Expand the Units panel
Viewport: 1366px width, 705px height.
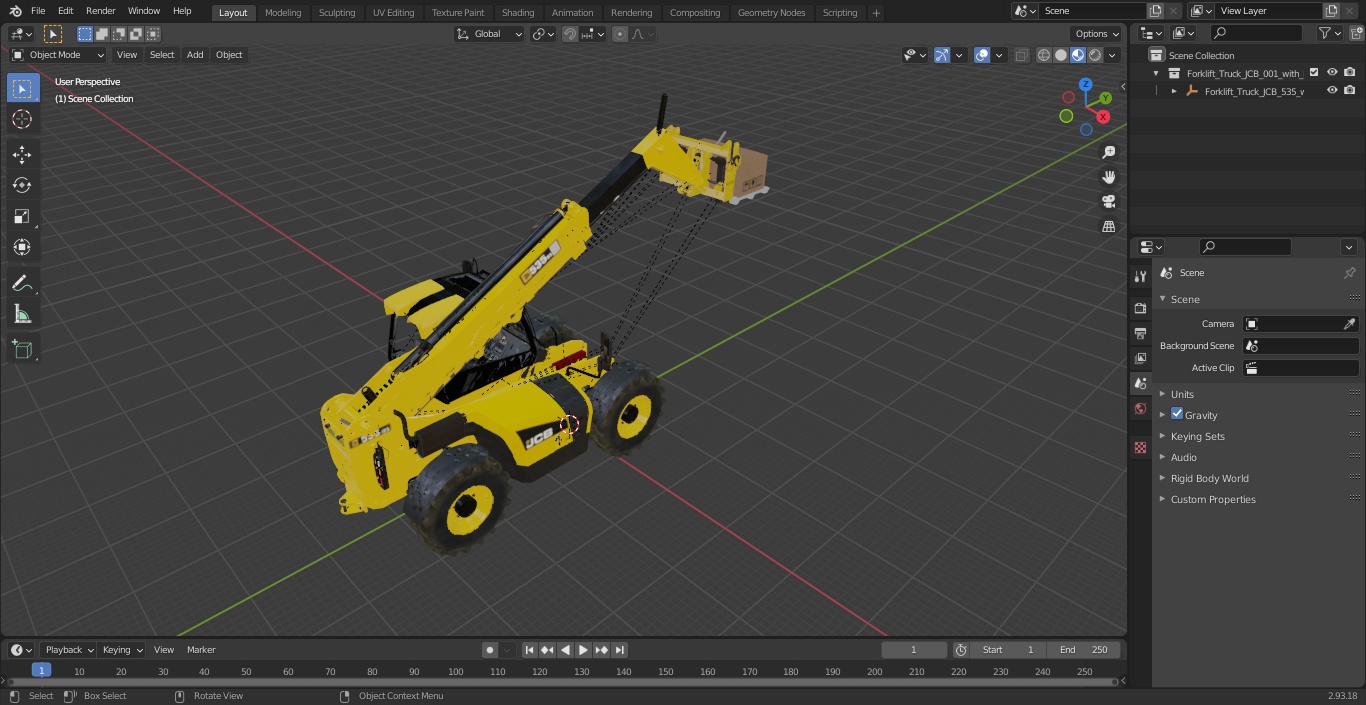pos(1182,394)
